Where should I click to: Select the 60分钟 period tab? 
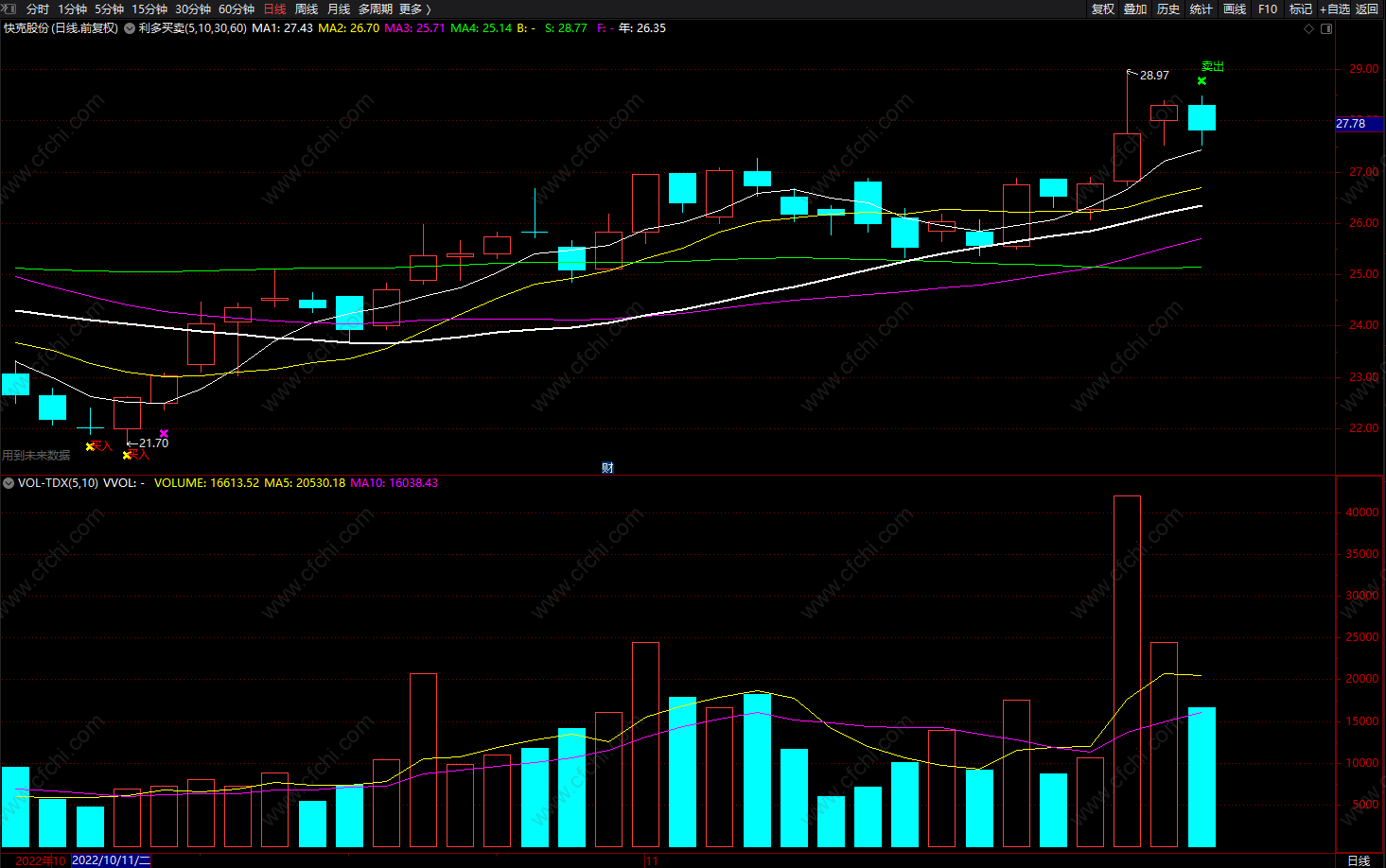pos(237,9)
